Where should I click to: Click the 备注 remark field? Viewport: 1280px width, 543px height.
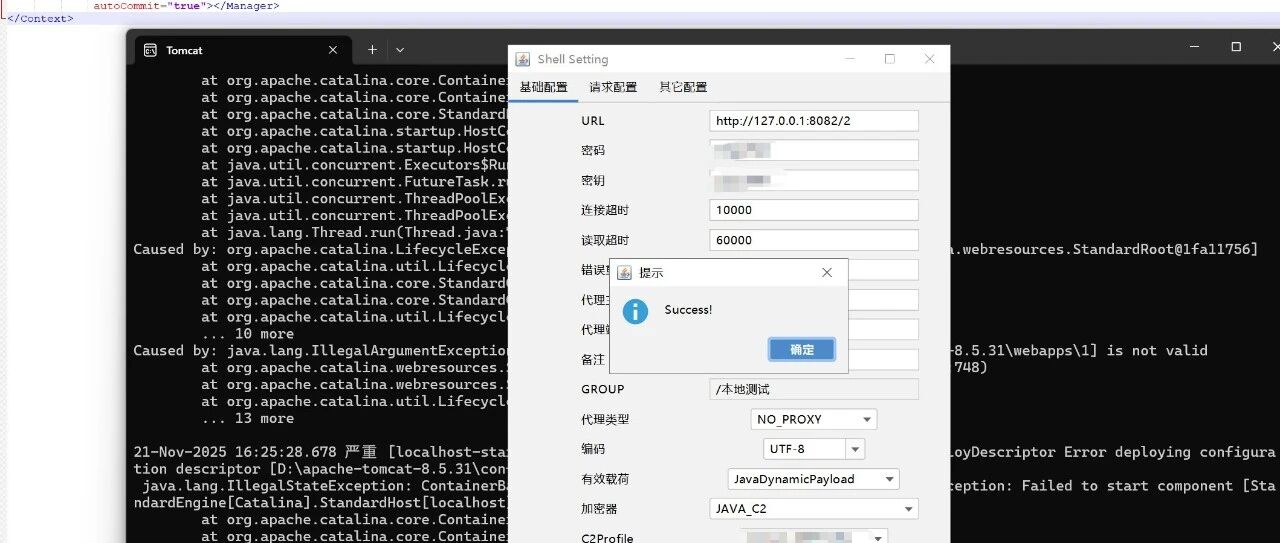814,360
